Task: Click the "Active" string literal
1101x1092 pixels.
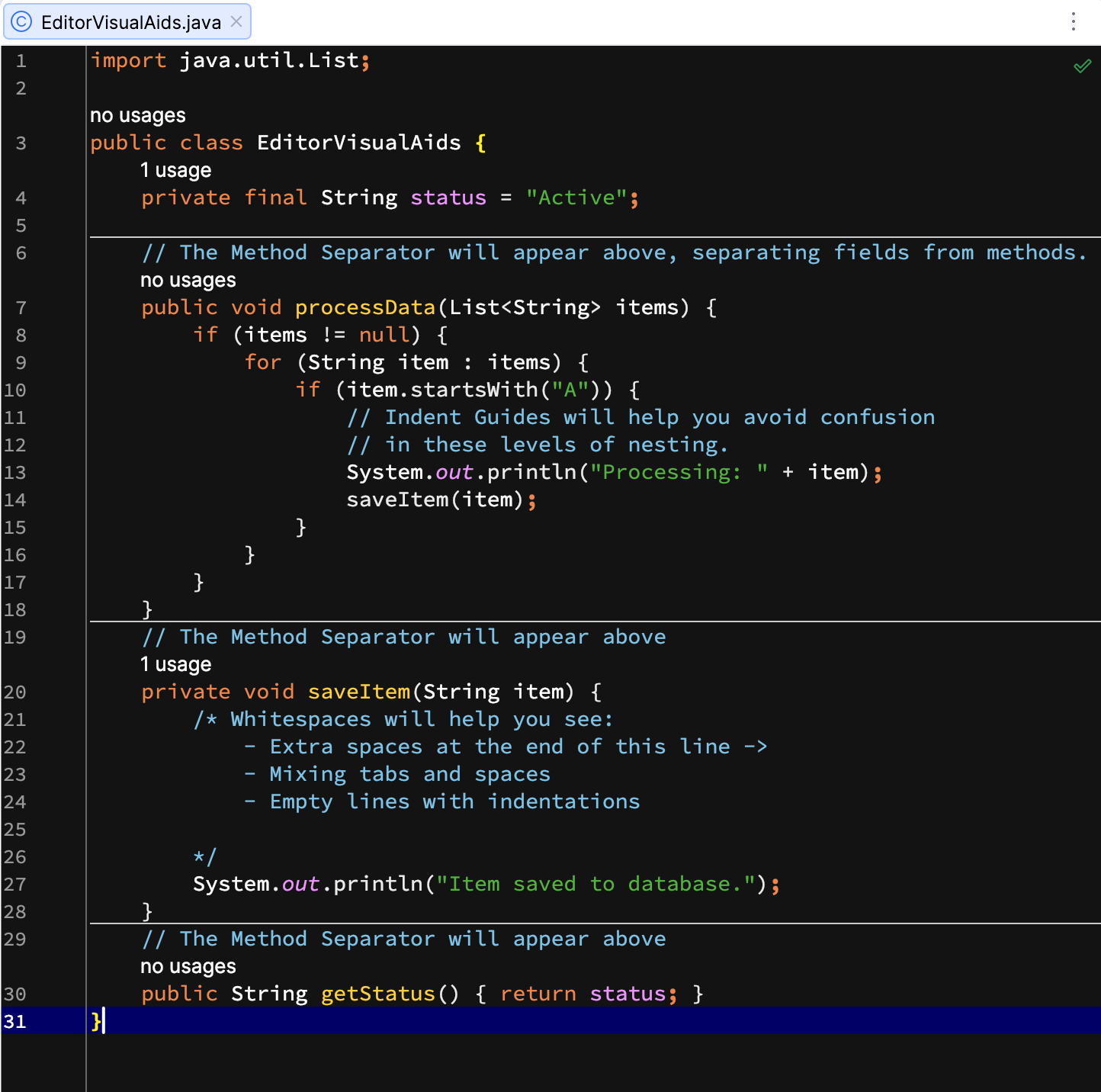Action: [576, 198]
